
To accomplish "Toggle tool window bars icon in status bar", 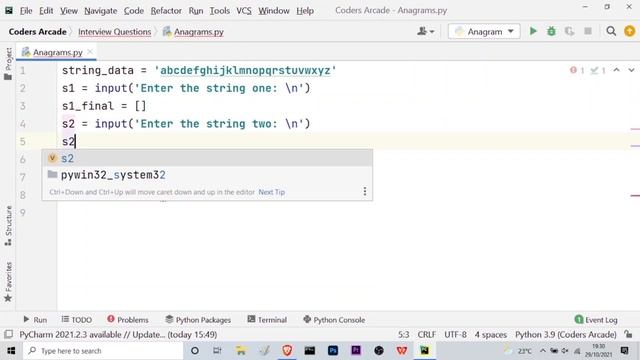I will [8, 334].
